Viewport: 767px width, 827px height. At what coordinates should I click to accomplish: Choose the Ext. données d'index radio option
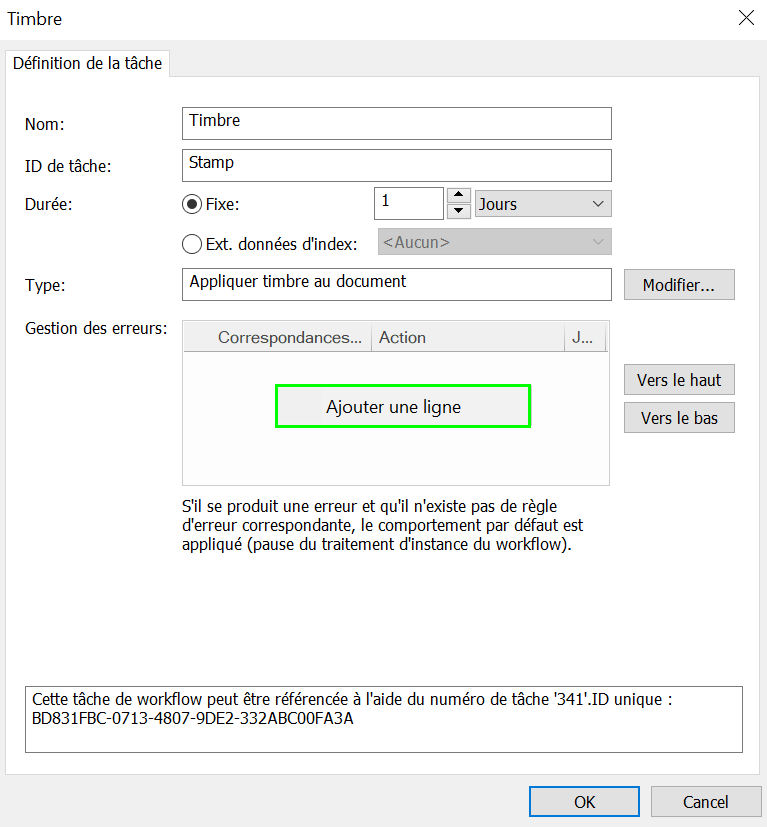pyautogui.click(x=192, y=244)
